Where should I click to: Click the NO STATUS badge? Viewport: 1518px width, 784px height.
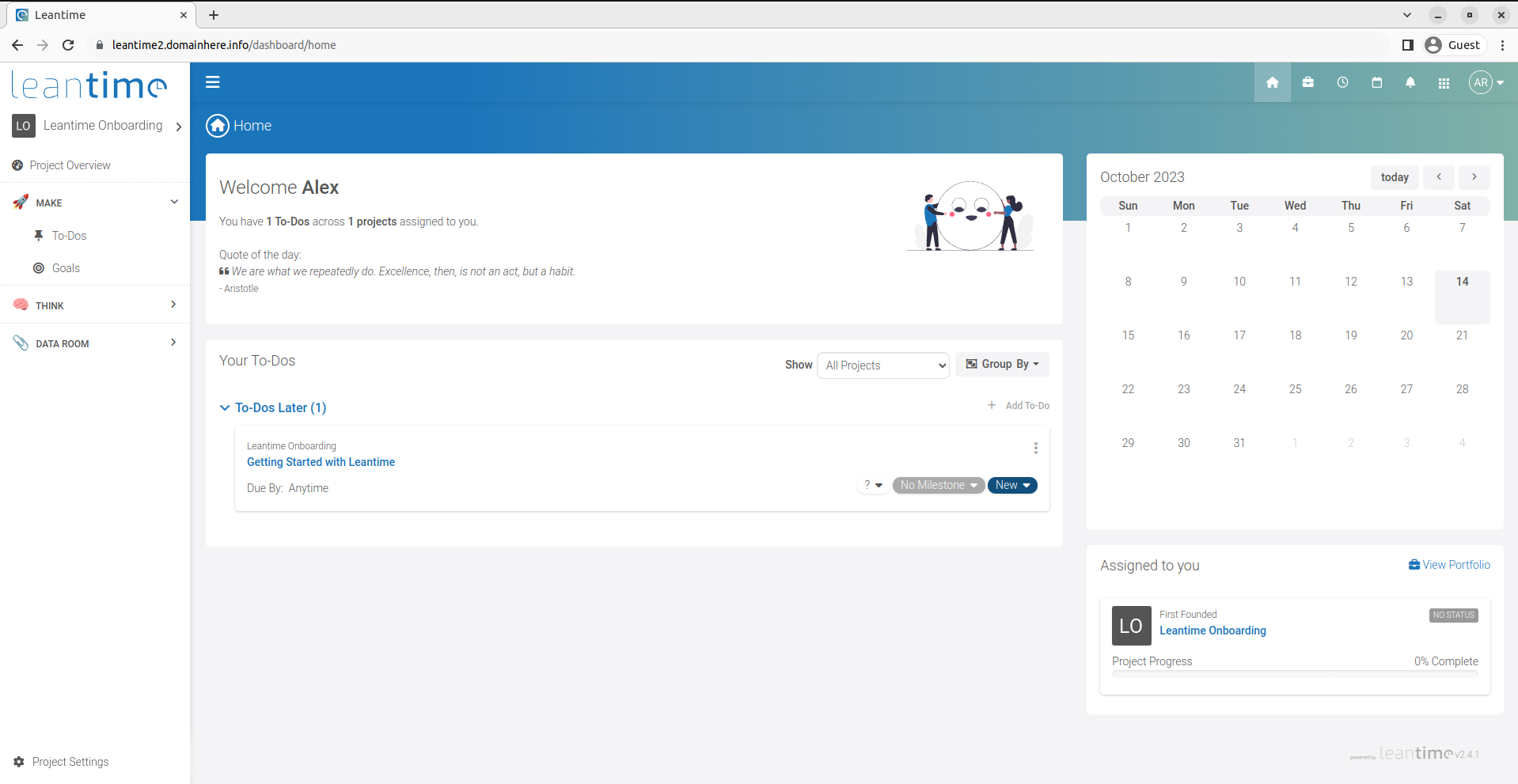pyautogui.click(x=1454, y=615)
